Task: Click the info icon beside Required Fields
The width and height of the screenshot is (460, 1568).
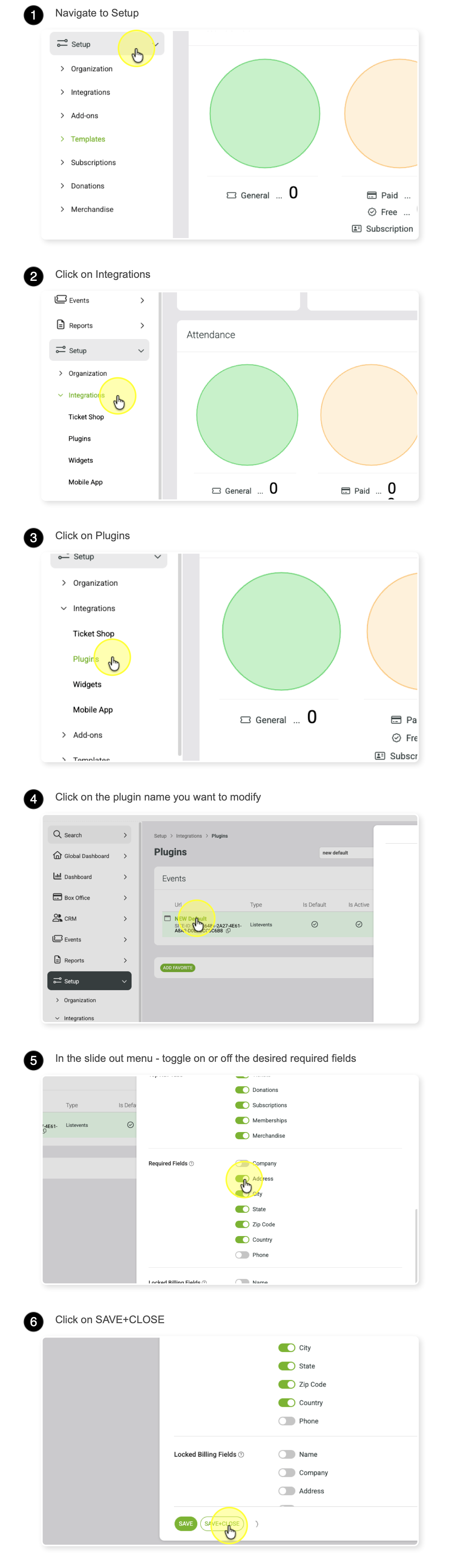Action: [191, 1163]
